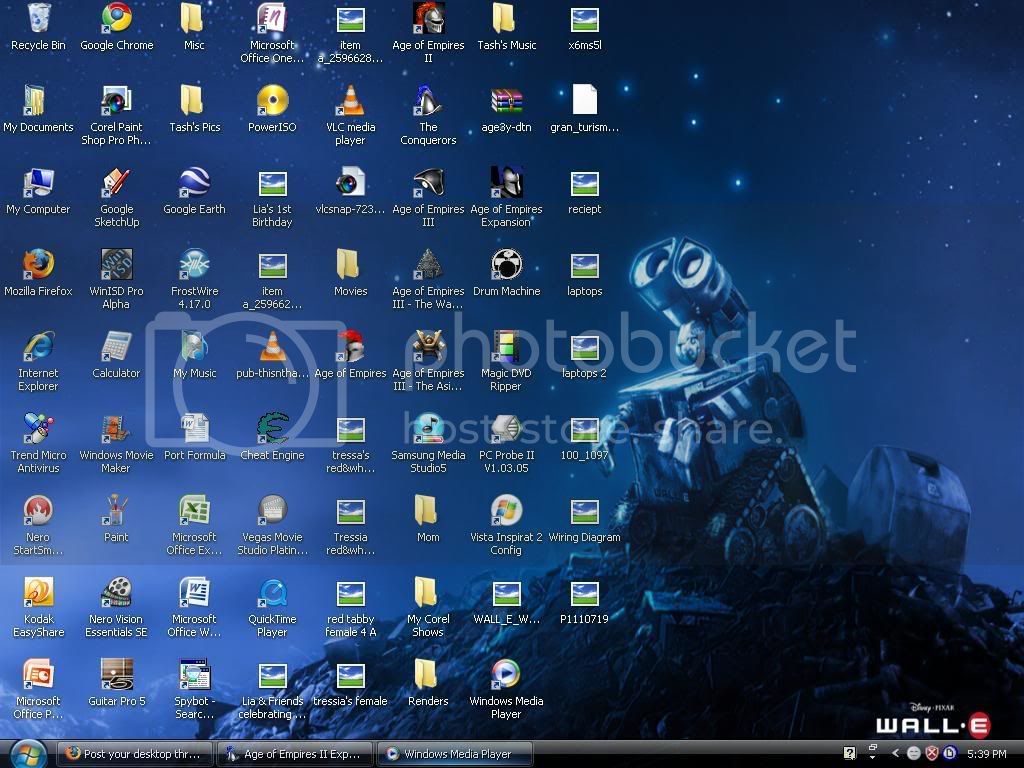Launch PowerISO from the desktop
This screenshot has width=1024, height=768.
[272, 101]
